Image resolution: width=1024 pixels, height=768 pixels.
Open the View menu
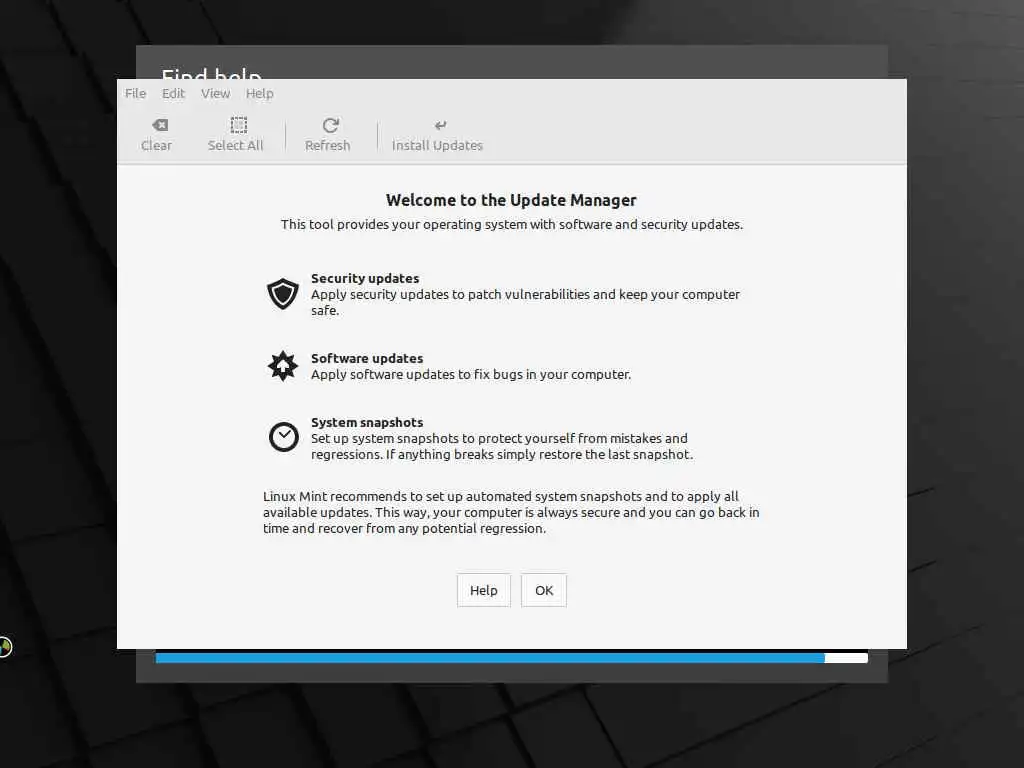[x=215, y=93]
